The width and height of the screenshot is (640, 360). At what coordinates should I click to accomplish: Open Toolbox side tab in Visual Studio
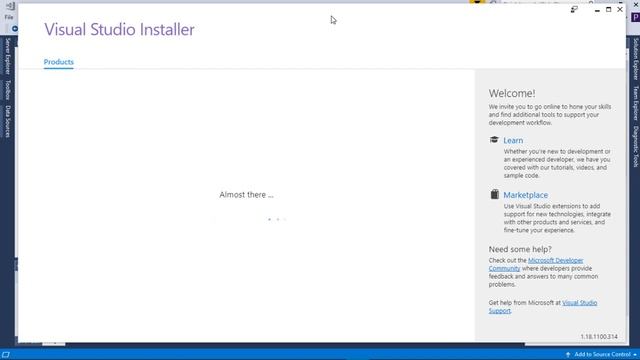click(8, 90)
